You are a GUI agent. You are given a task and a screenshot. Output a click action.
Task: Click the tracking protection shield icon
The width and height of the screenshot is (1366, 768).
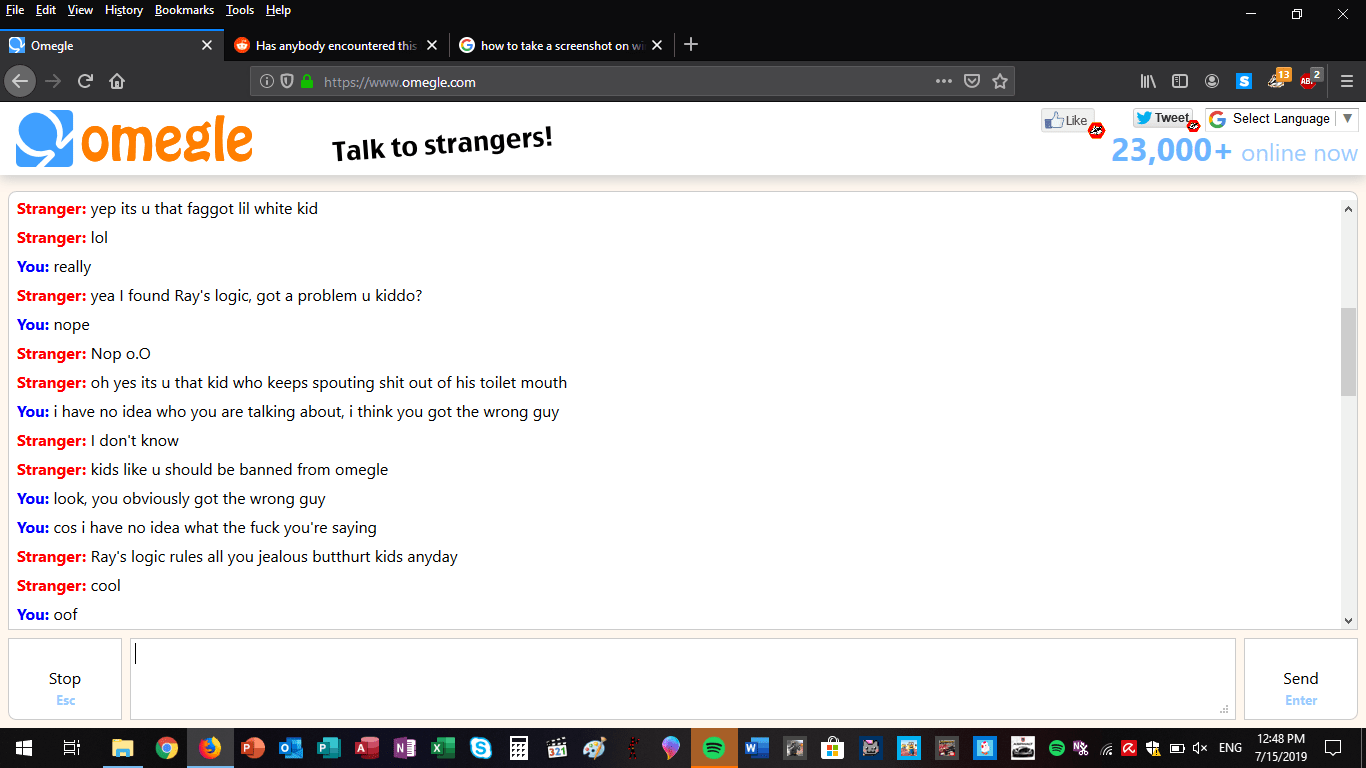tap(288, 81)
